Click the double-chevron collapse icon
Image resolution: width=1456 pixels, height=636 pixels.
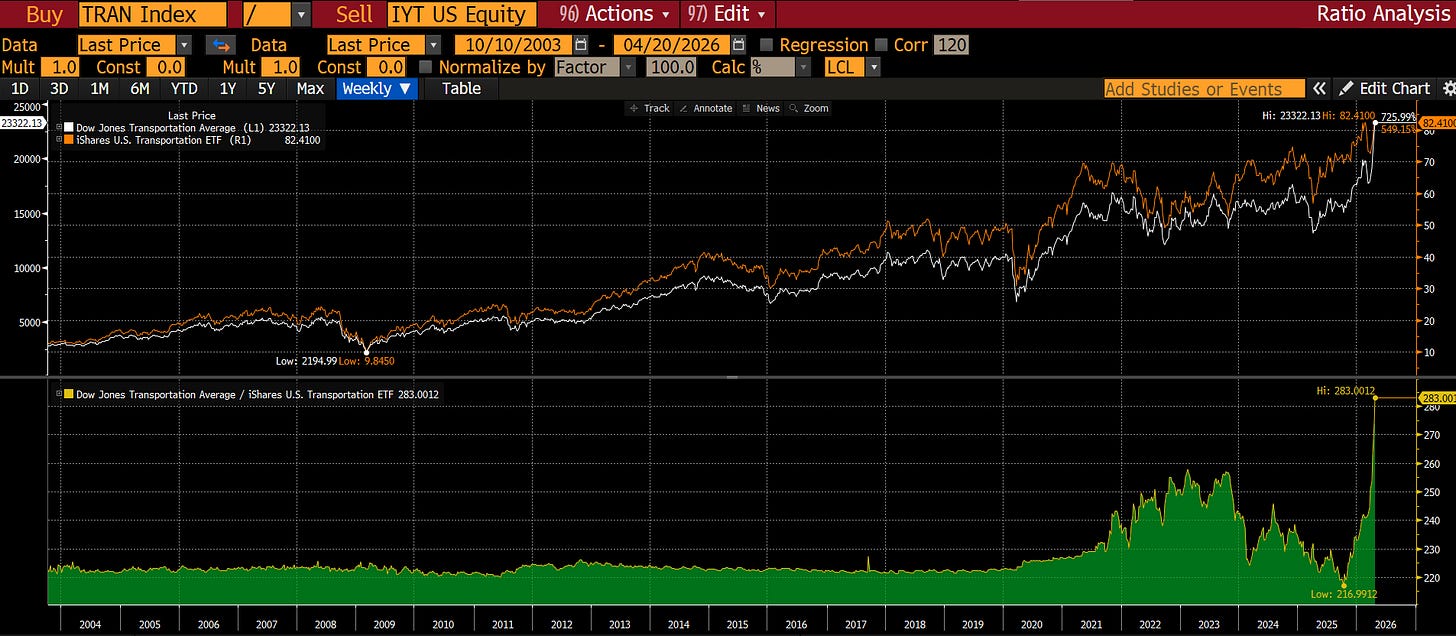1320,88
